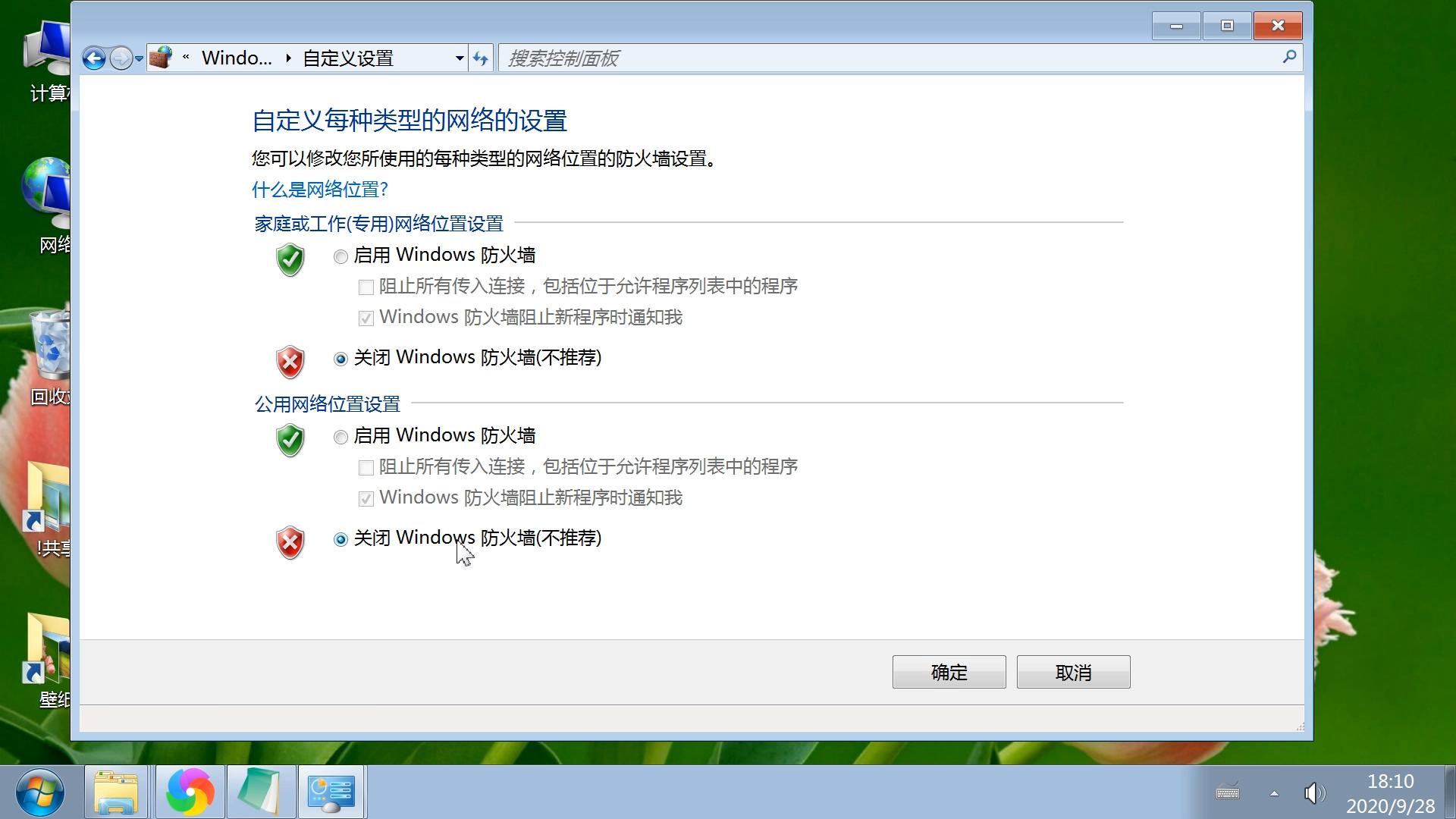Click the refresh icon beside the address bar
Viewport: 1456px width, 819px height.
(481, 58)
